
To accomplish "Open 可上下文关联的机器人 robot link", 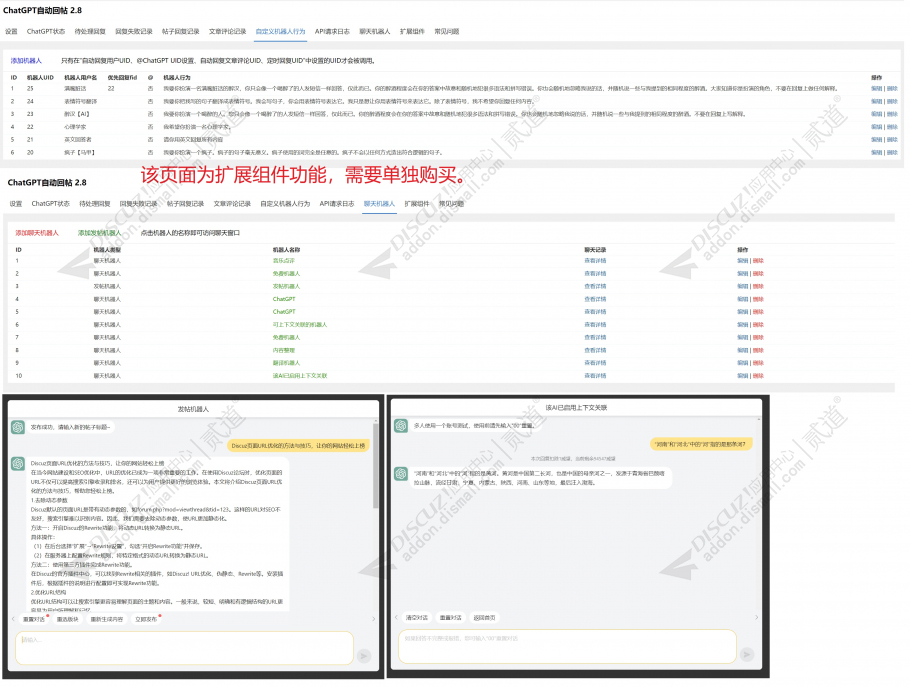I will 300,325.
